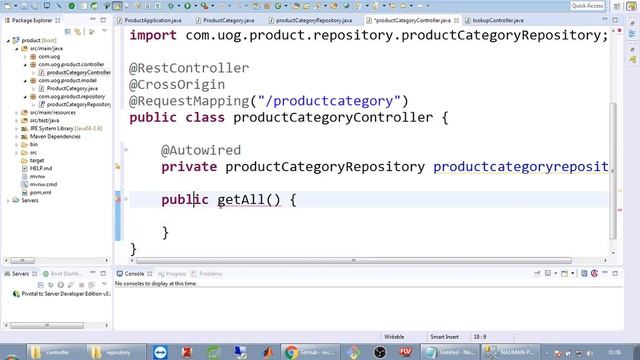
Task: Close the productCategoryController.java tab
Action: coord(456,20)
